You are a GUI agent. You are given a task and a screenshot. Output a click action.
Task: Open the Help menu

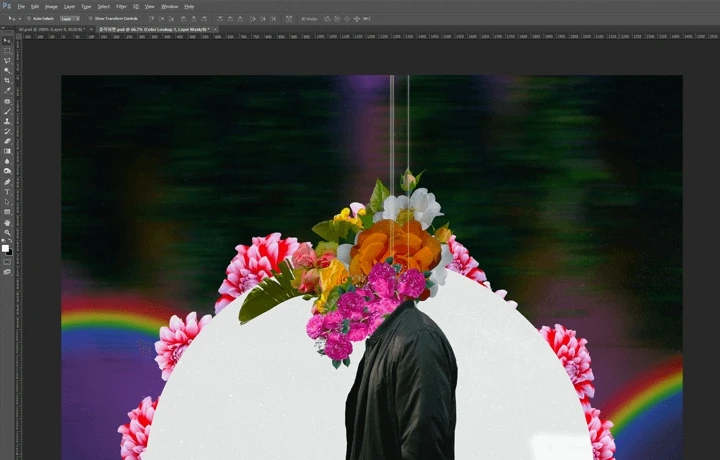point(189,7)
